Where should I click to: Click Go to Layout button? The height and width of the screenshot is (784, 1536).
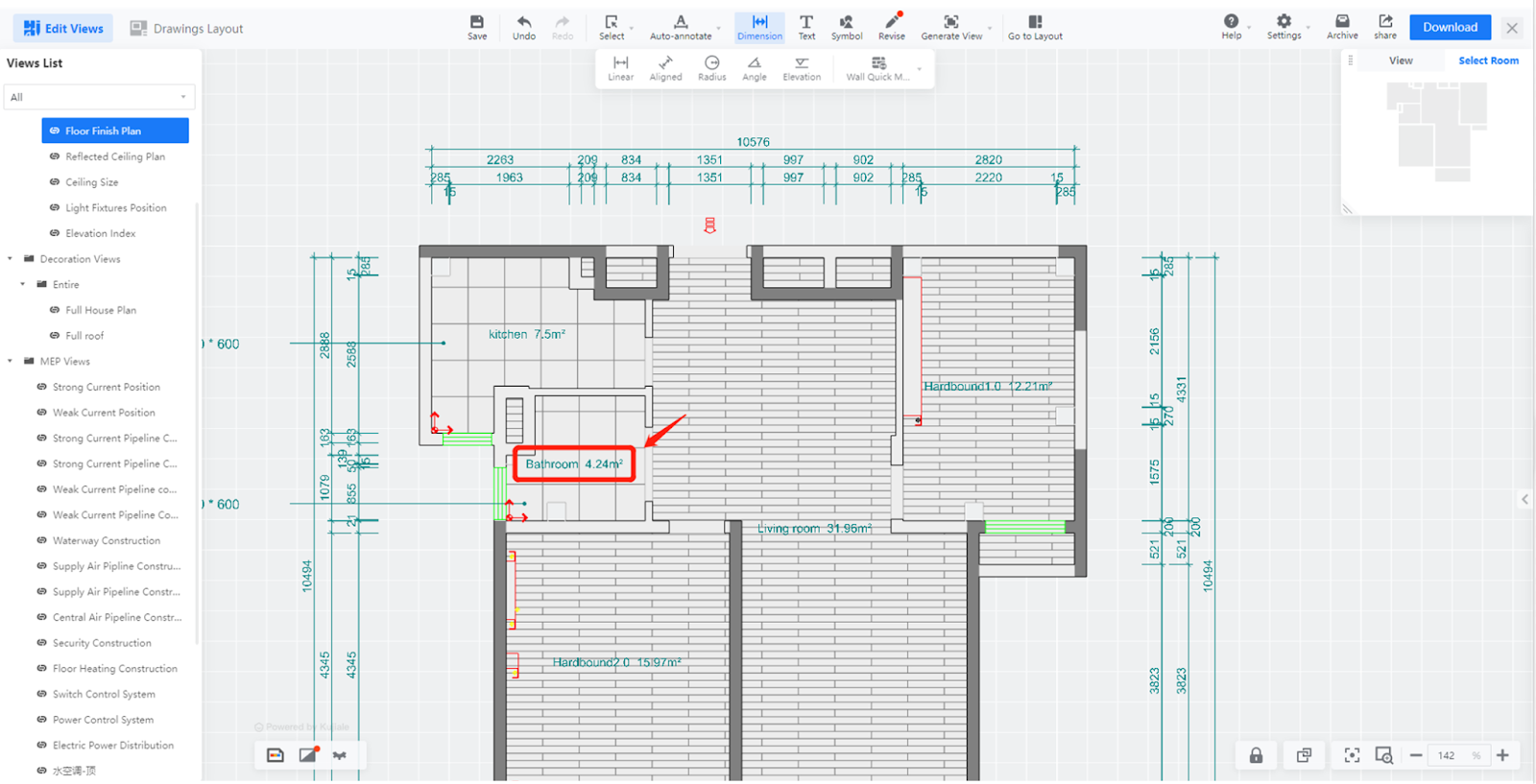(x=1035, y=28)
